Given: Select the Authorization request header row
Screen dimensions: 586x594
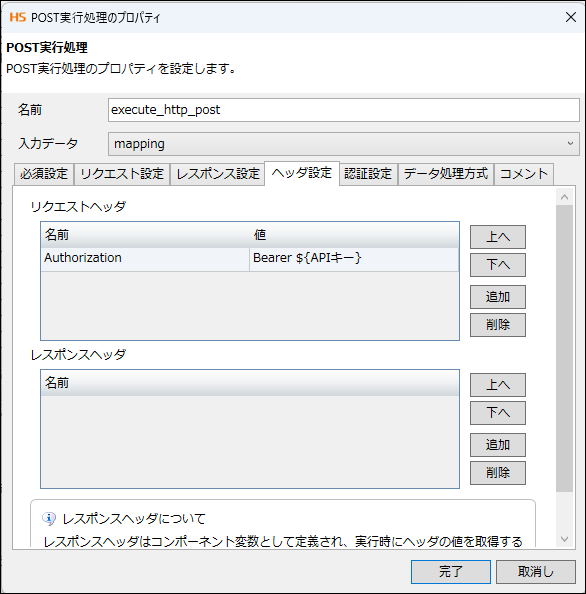Looking at the screenshot, I should tap(250, 259).
